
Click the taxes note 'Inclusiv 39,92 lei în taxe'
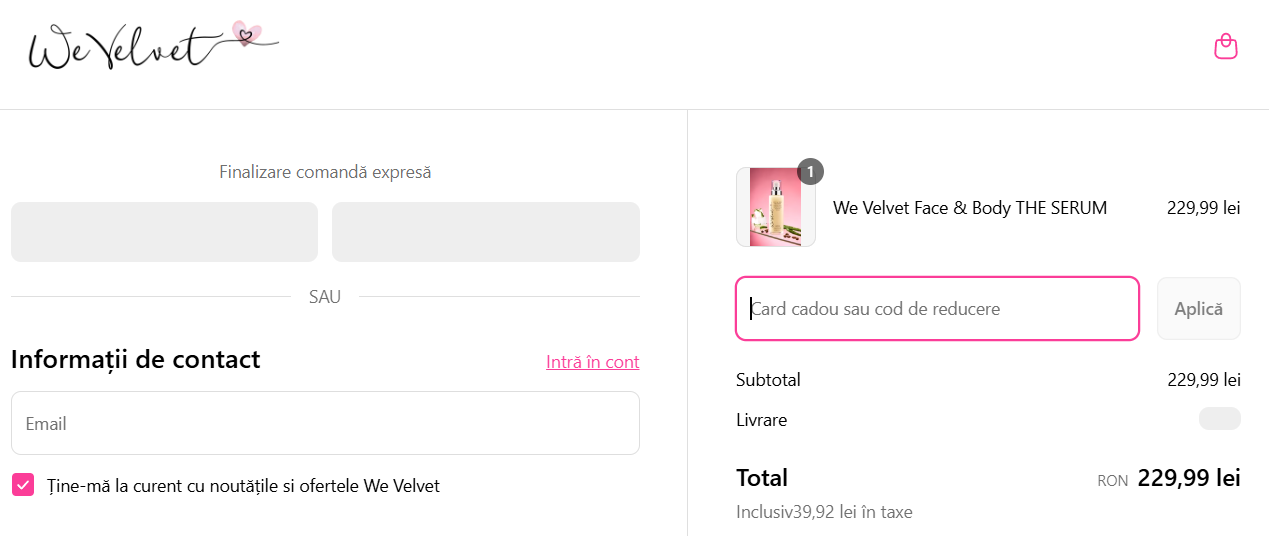coord(824,512)
